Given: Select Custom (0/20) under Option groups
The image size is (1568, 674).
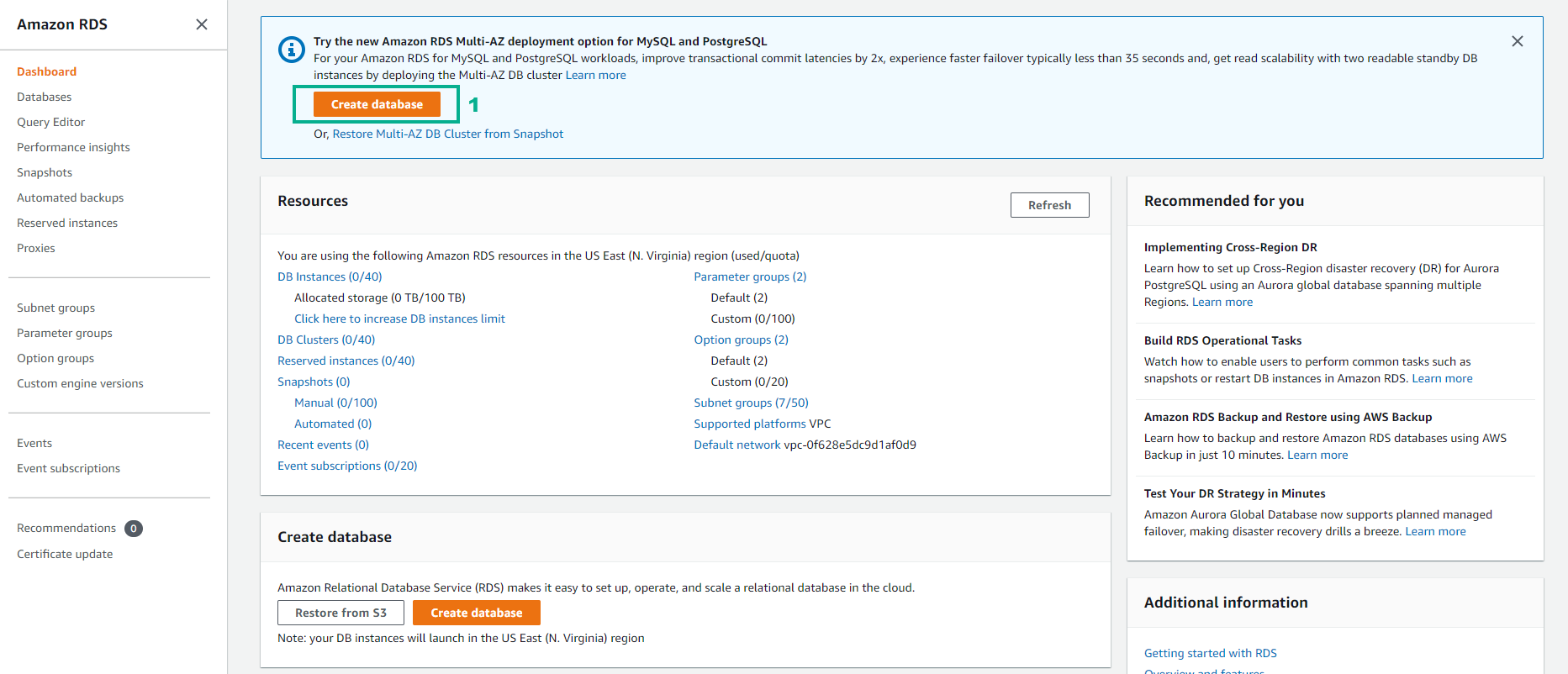Looking at the screenshot, I should point(749,382).
